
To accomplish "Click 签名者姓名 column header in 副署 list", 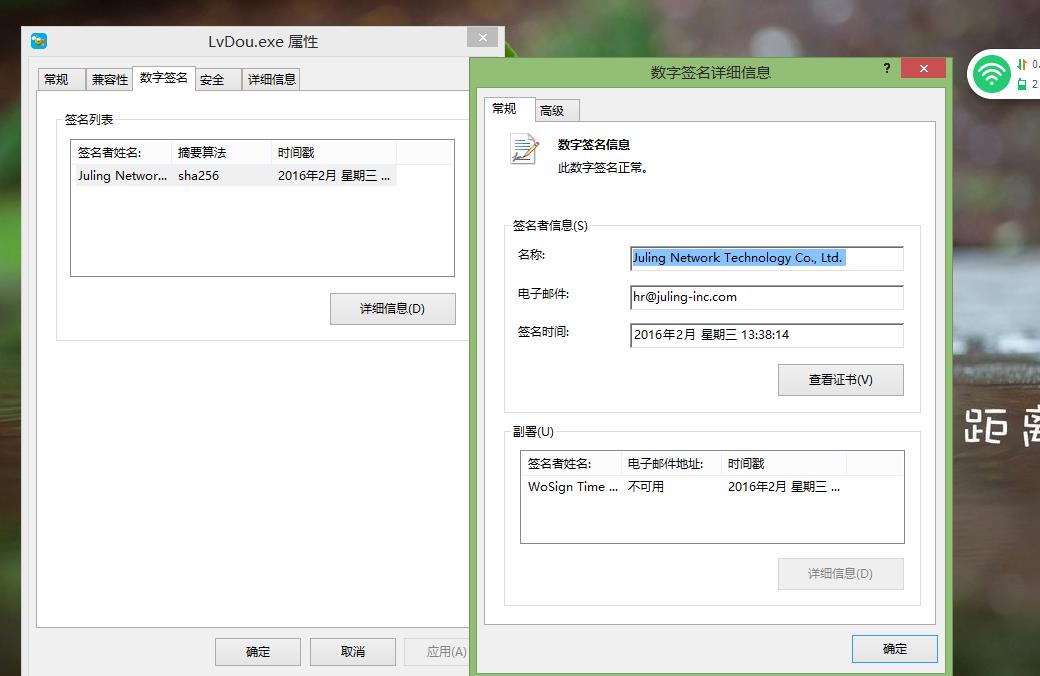I will tap(572, 463).
